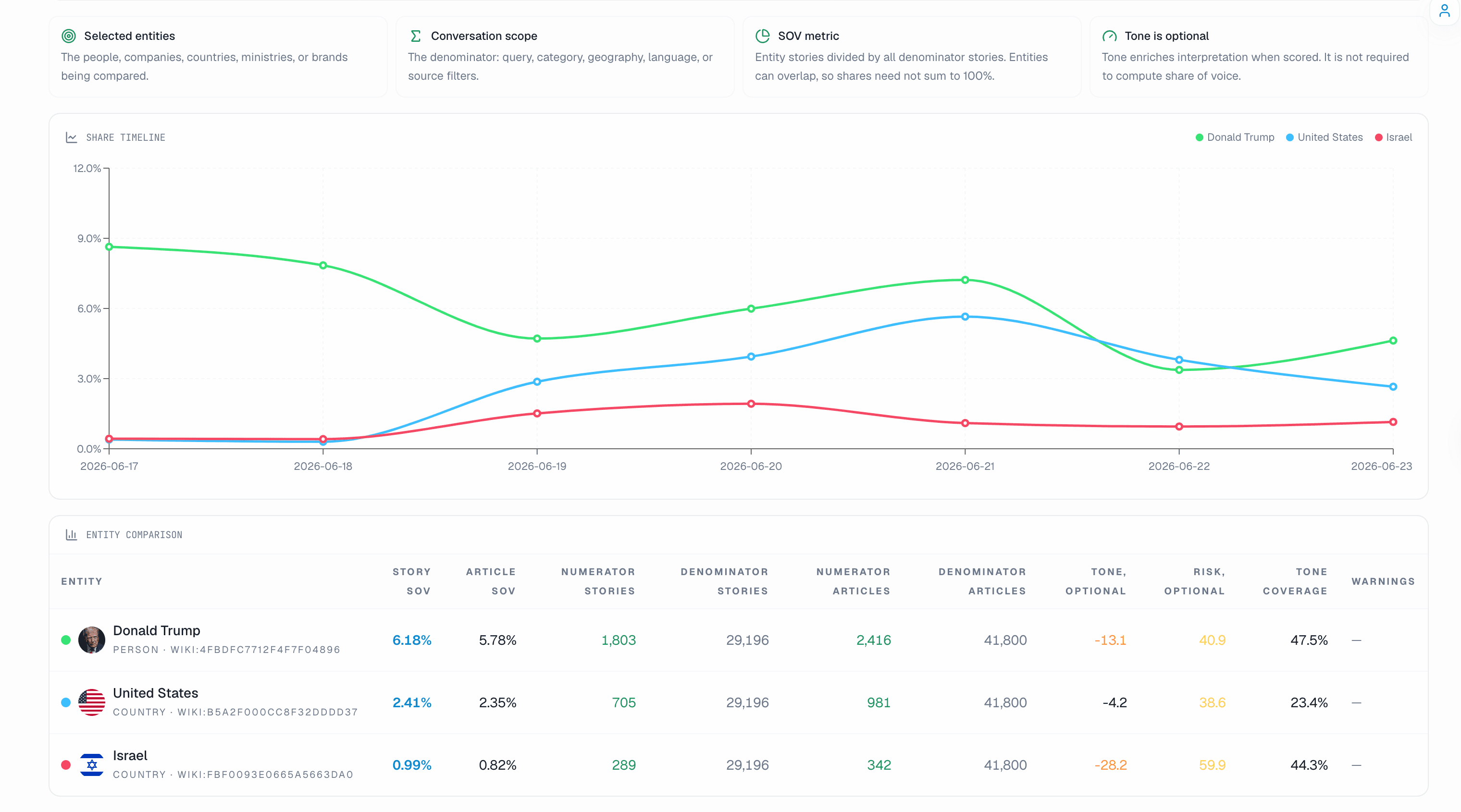This screenshot has width=1461, height=812.
Task: Select Israel data point on 2026-06-23
Action: (1393, 422)
